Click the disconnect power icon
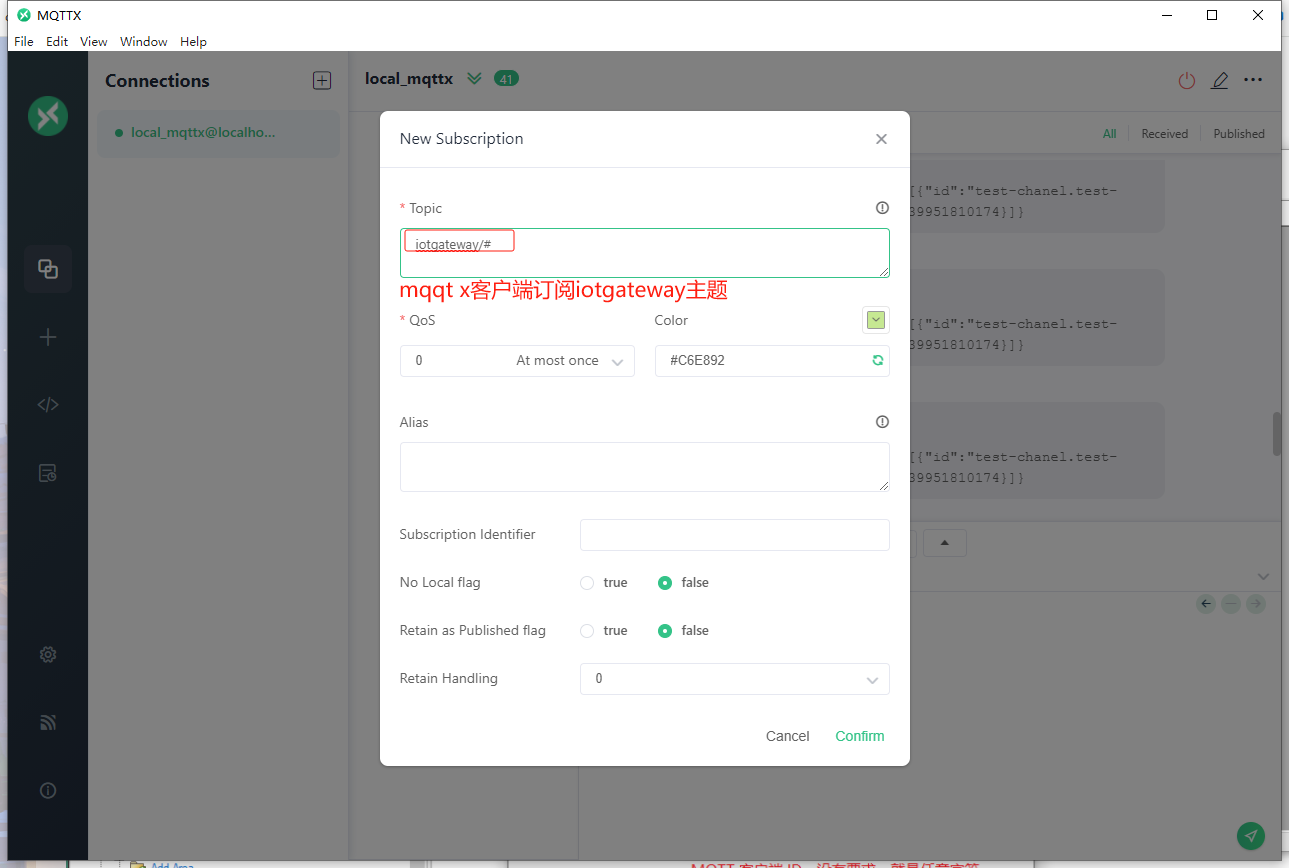This screenshot has height=868, width=1289. pyautogui.click(x=1187, y=81)
